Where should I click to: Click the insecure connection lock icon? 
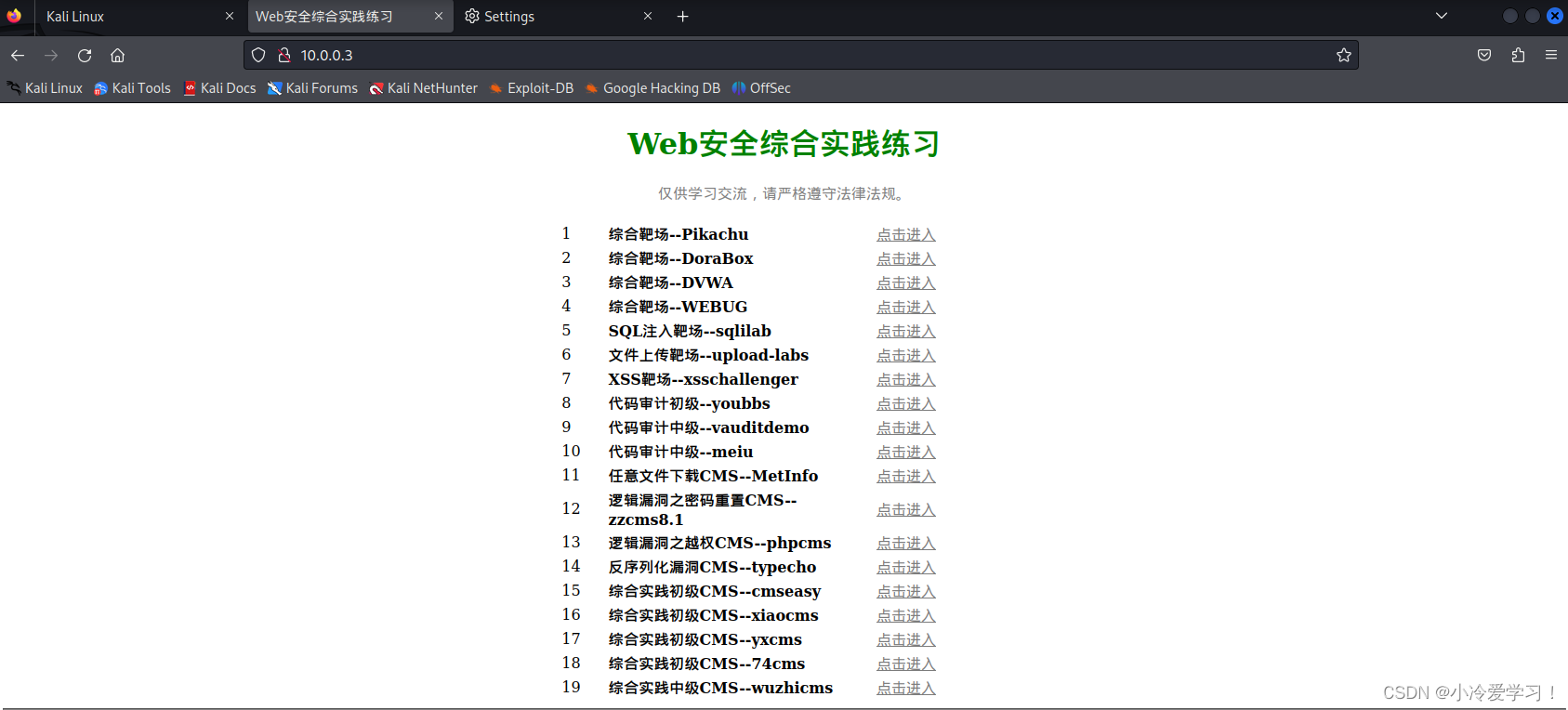click(284, 55)
